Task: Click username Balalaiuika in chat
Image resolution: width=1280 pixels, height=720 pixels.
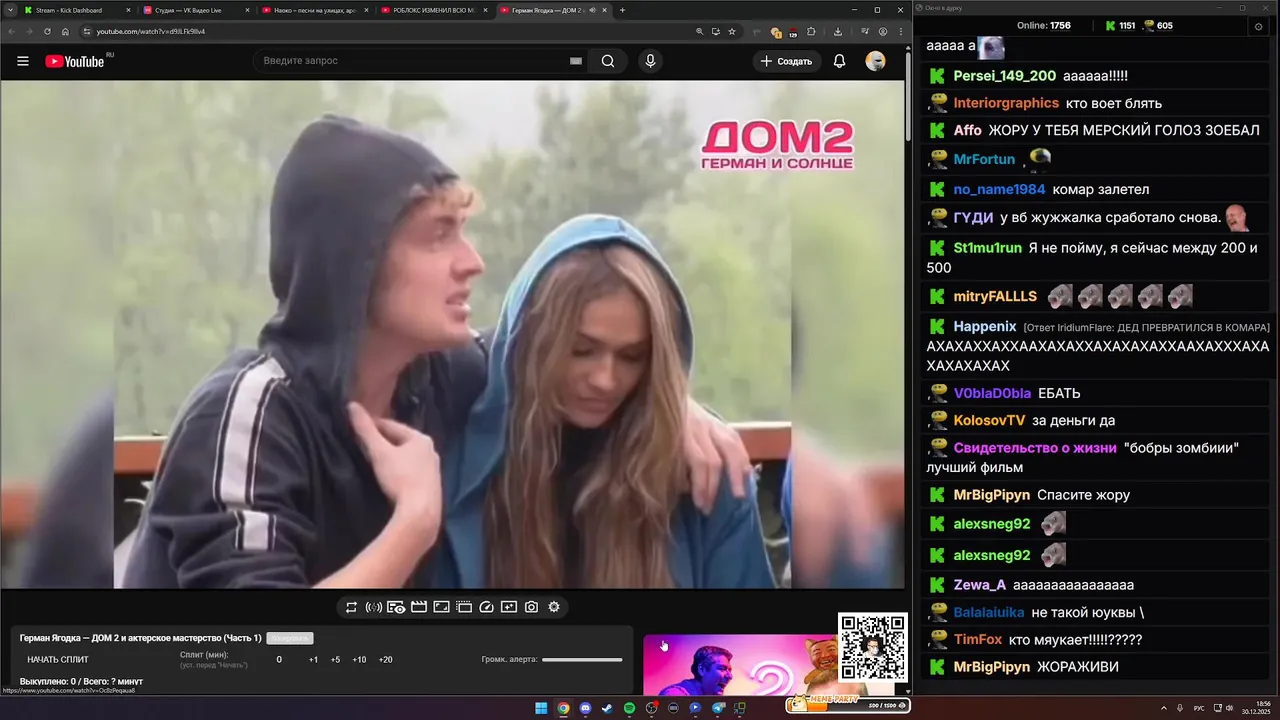Action: [989, 612]
